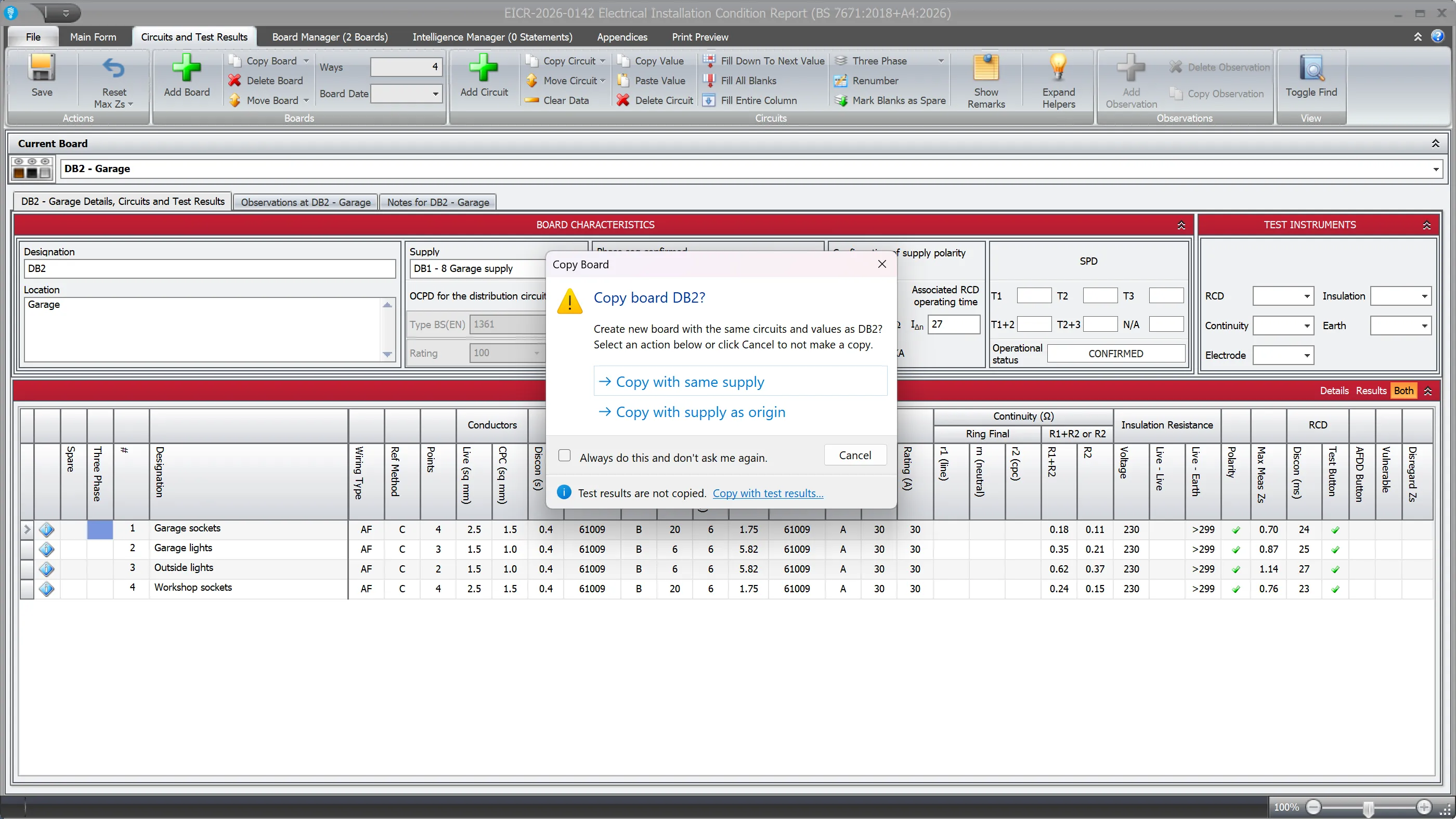The width and height of the screenshot is (1456, 819).
Task: Click the Clear Data eraser icon
Action: 531,100
